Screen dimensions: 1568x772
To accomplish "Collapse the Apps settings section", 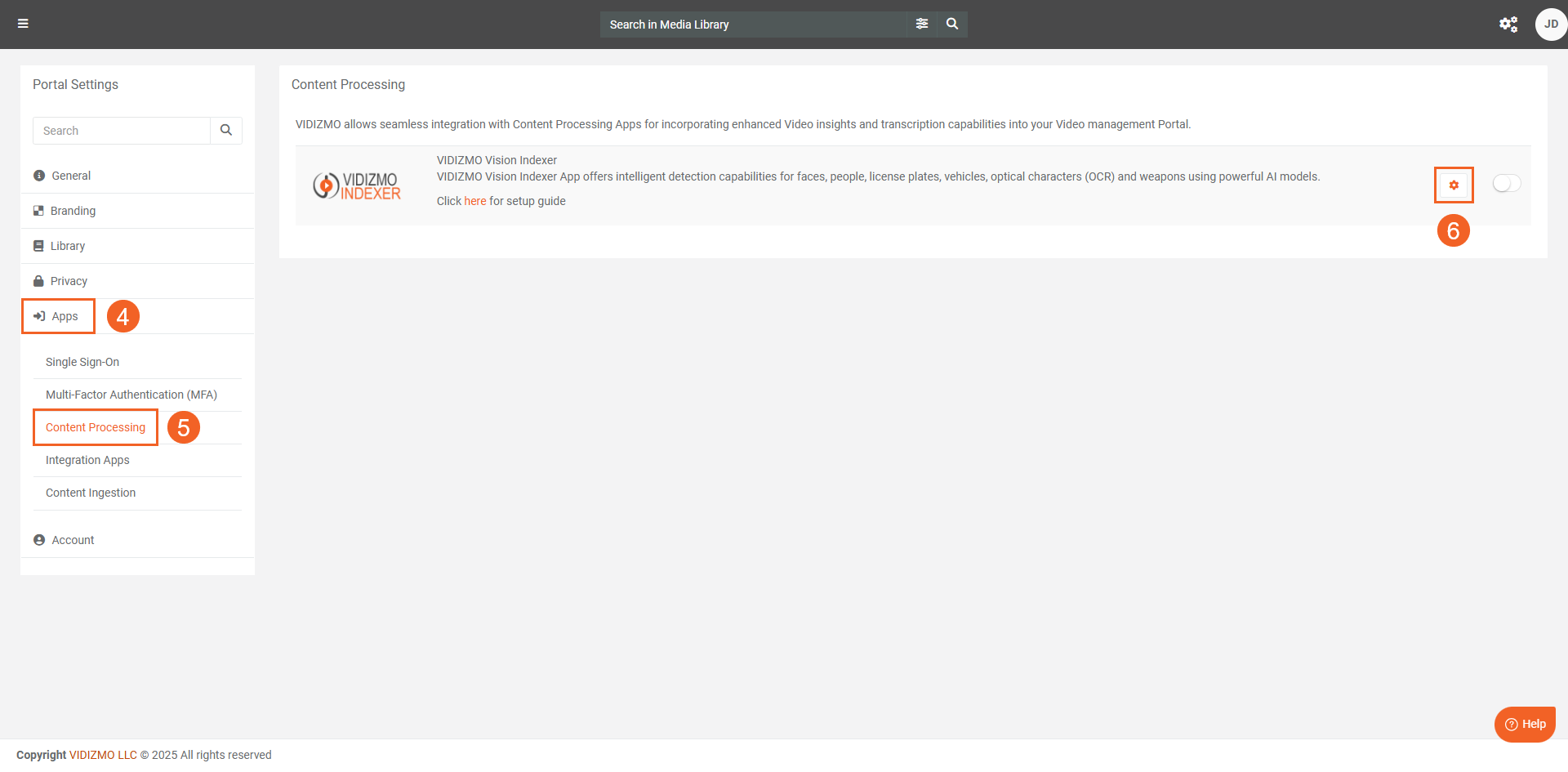I will pyautogui.click(x=65, y=316).
